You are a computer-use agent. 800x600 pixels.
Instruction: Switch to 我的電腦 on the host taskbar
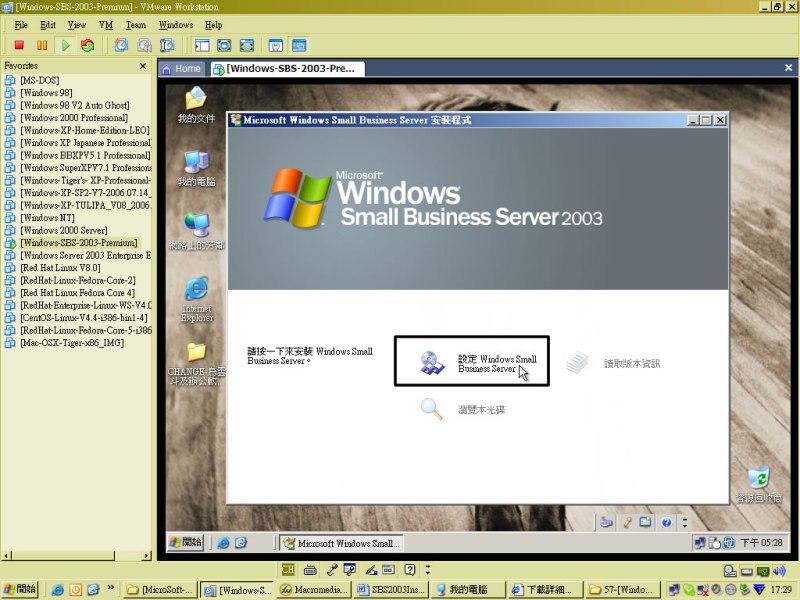tap(468, 590)
